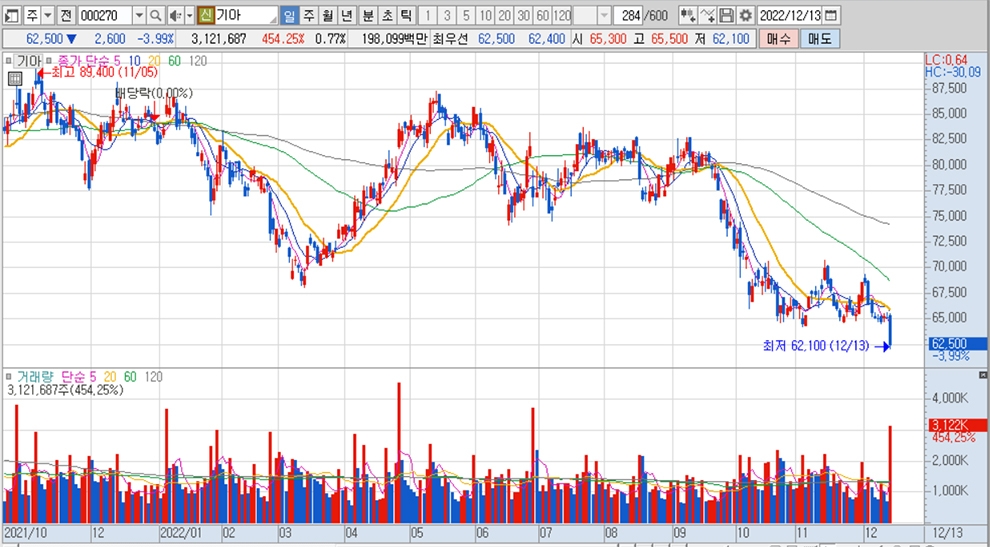Click the 284 candle count input field

pos(631,16)
